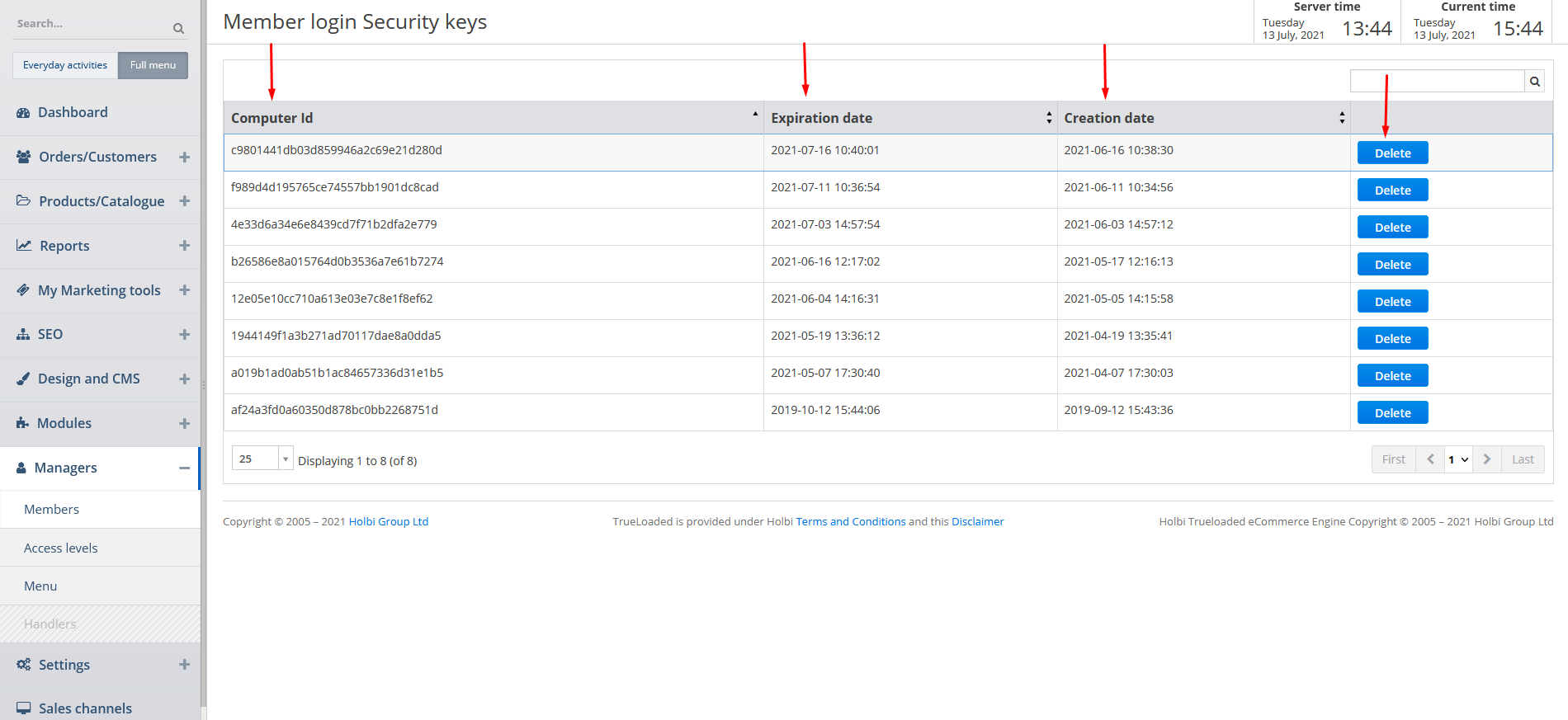Open the page number selector dropdown
This screenshot has height=720, width=1568.
pos(1458,459)
